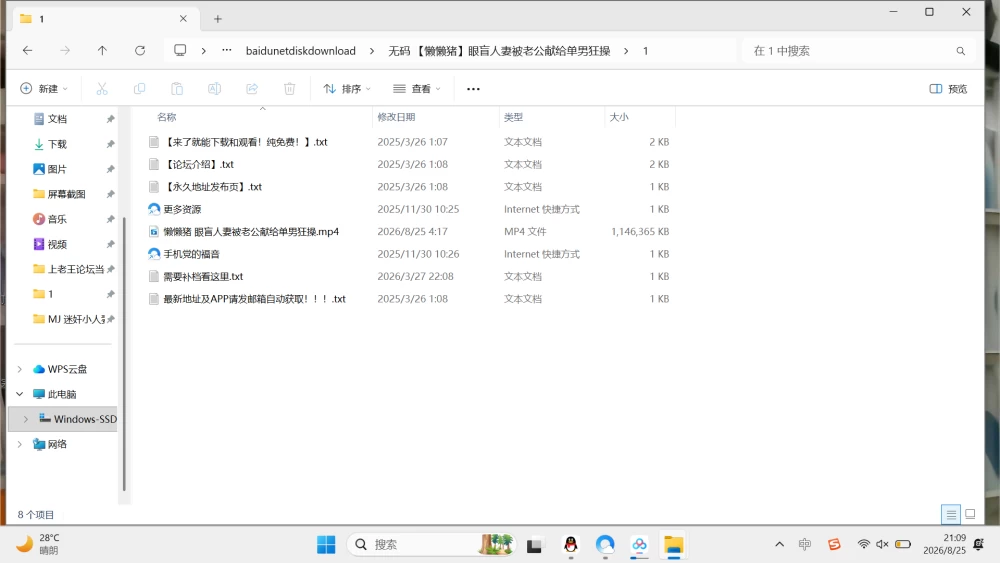
Task: Open the 查看 (View) dropdown
Action: coord(416,89)
